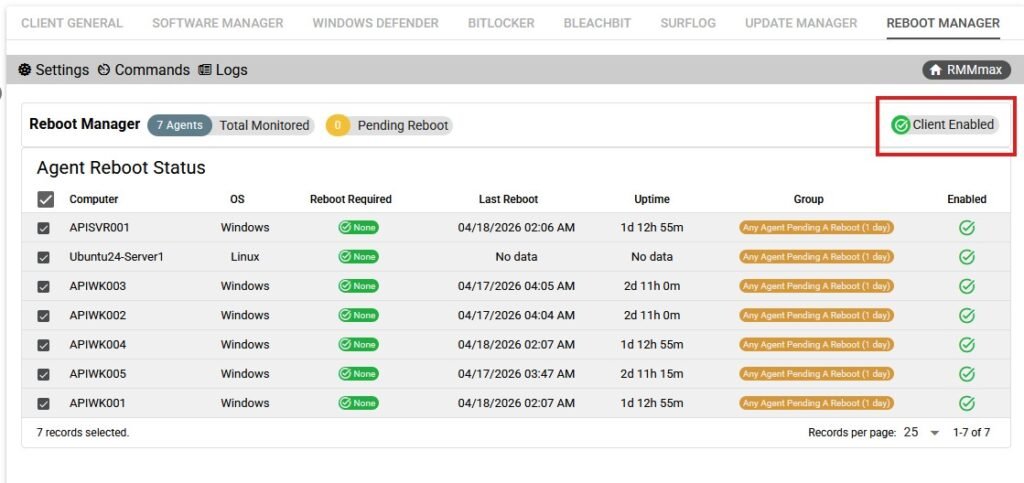Click enabled checkmark icon for APIWK004
The height and width of the screenshot is (483, 1024).
coord(967,345)
